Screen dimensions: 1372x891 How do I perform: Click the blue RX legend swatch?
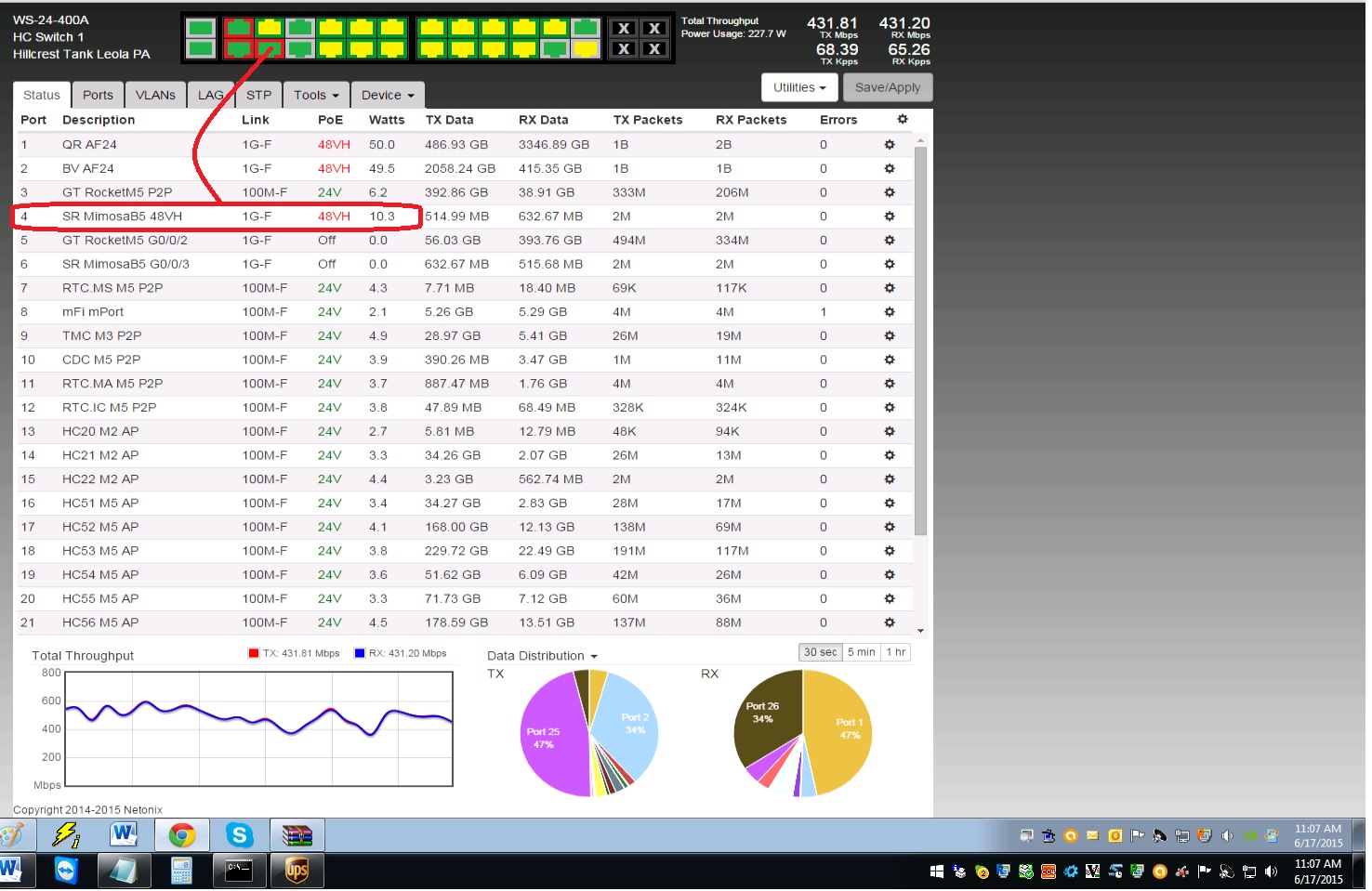click(360, 653)
